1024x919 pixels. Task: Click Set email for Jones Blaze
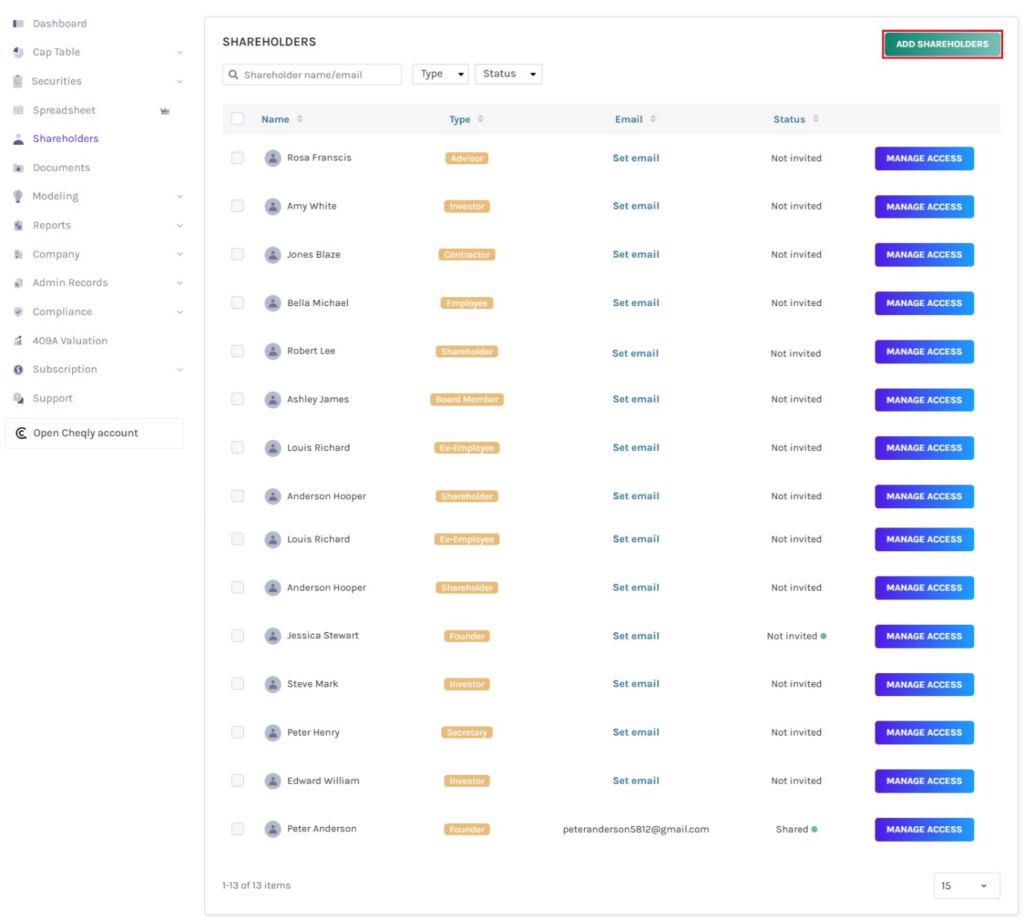pos(636,254)
